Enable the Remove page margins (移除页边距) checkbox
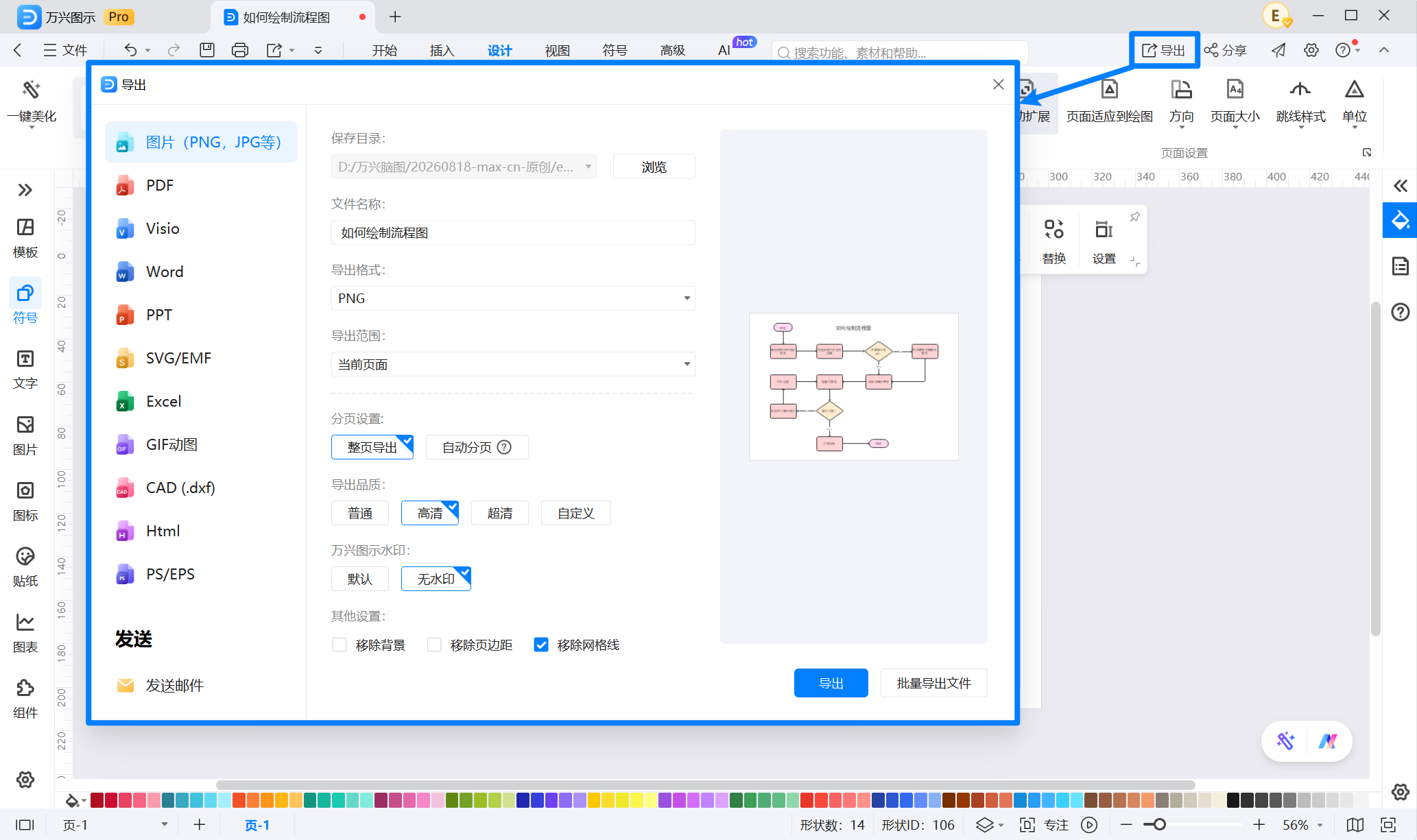Screen dimensions: 1417x840 433,645
